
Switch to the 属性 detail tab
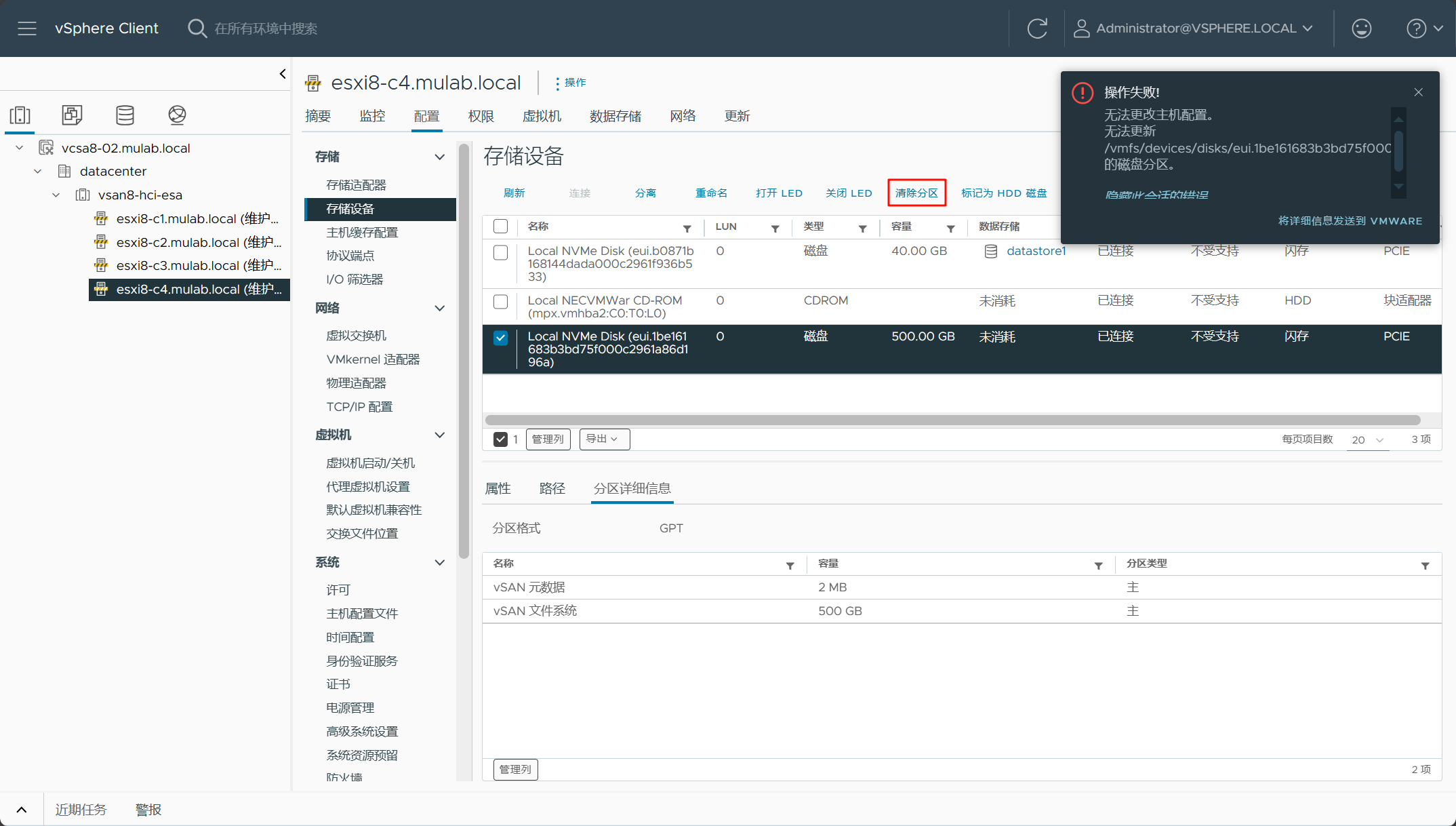pyautogui.click(x=498, y=488)
